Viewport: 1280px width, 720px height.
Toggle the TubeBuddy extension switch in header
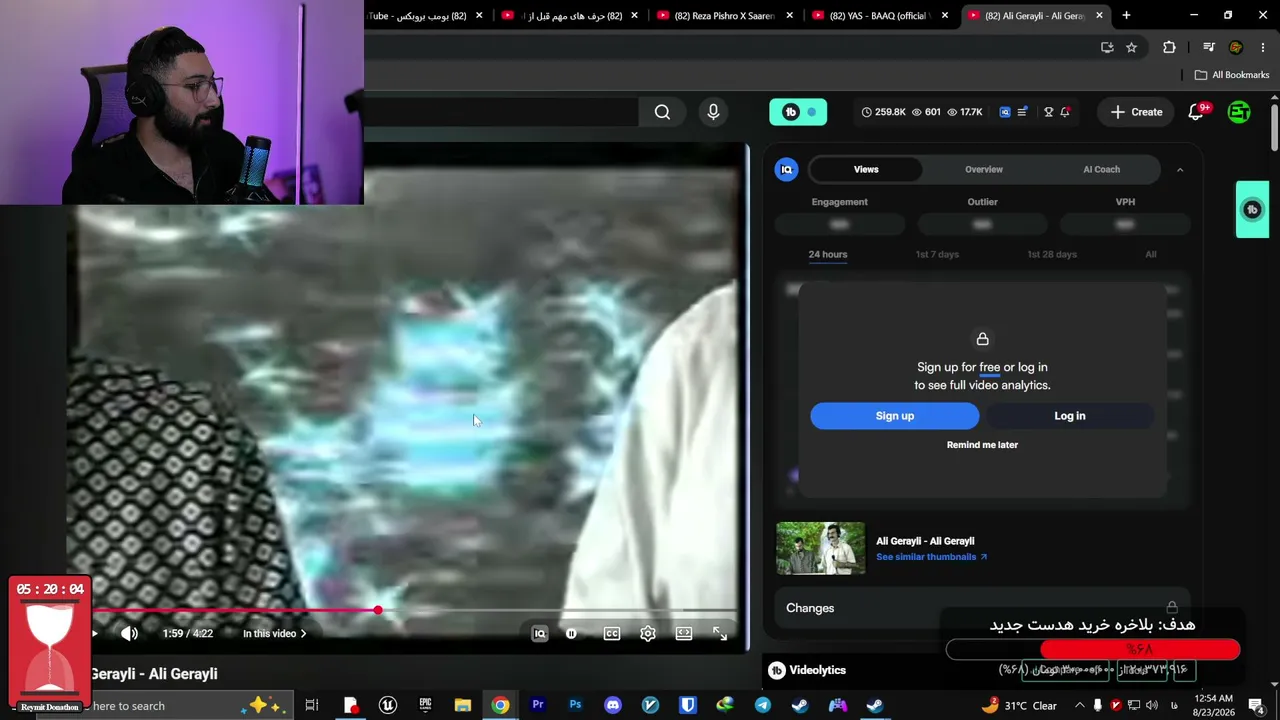click(x=798, y=112)
